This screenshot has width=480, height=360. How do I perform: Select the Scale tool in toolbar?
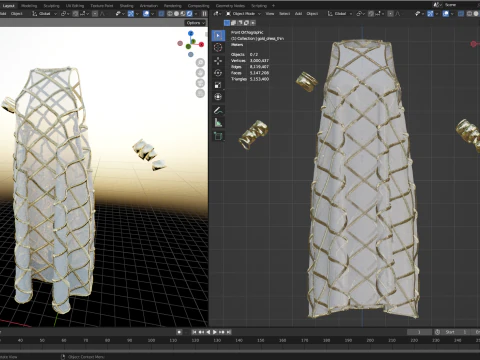pos(218,85)
